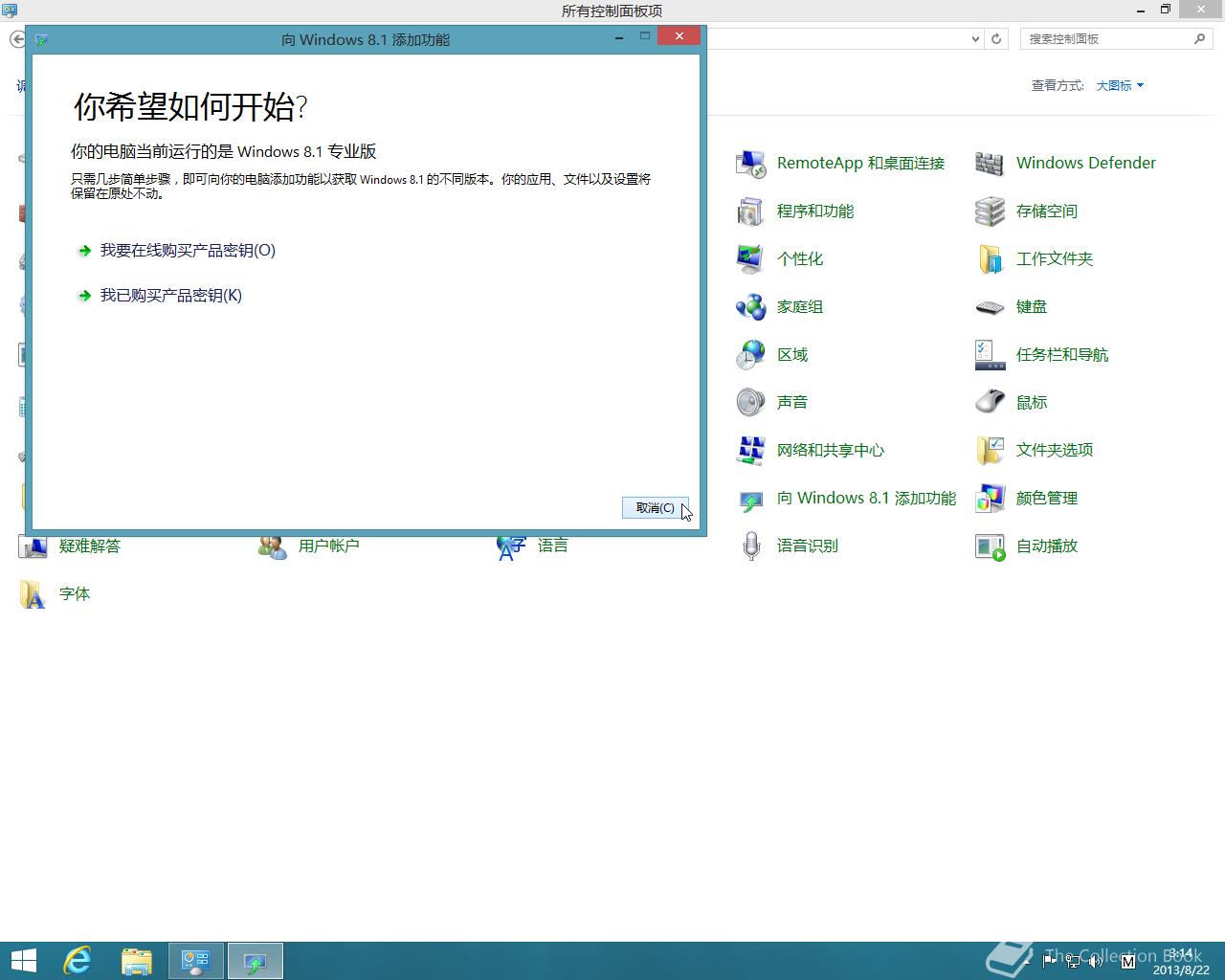
Task: Click the Windows Start button
Action: (x=23, y=961)
